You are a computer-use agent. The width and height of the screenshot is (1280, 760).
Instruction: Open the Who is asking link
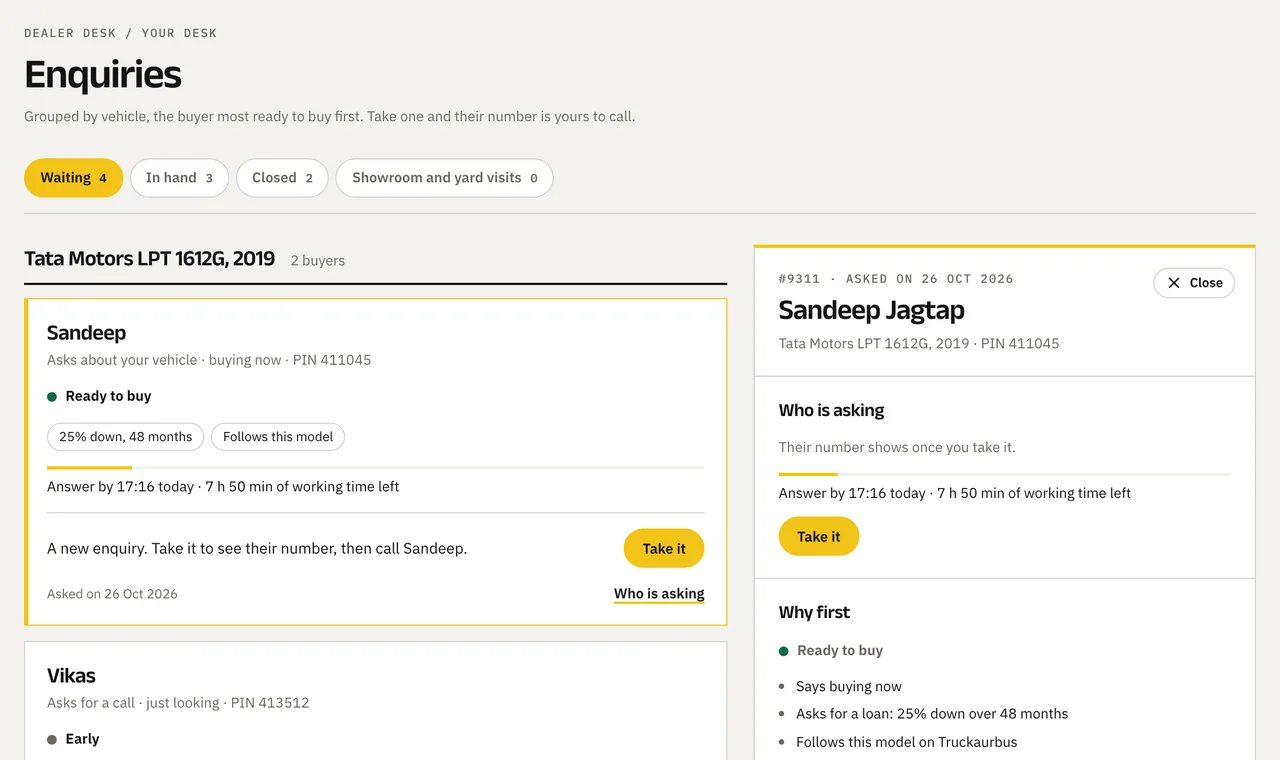[659, 594]
